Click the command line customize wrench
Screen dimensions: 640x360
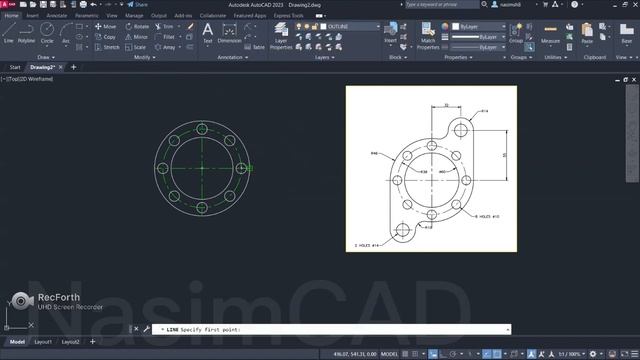tap(146, 329)
